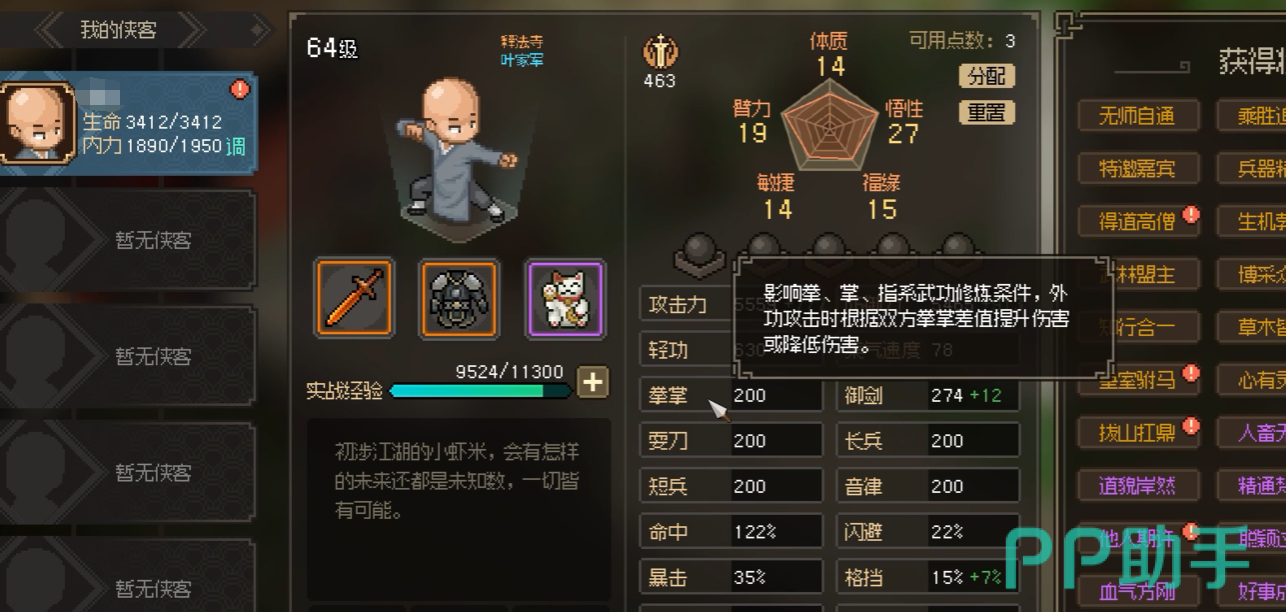Click the 分配 allocate points button
This screenshot has height=612, width=1286.
[x=987, y=76]
